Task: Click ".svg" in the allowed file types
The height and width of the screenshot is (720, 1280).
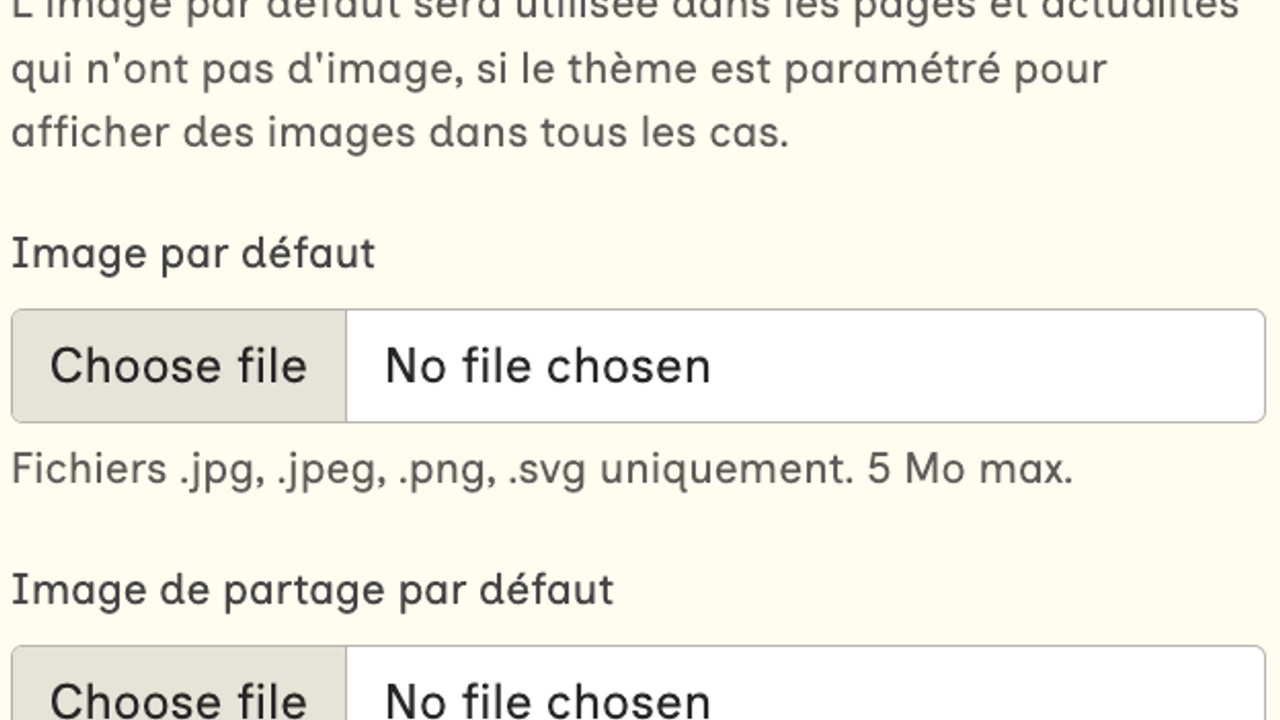Action: [x=547, y=469]
